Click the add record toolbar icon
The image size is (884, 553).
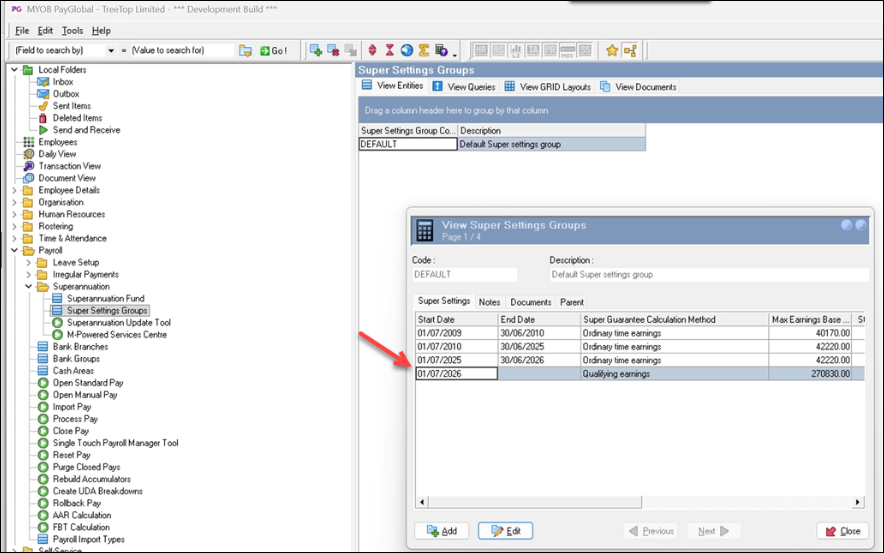pyautogui.click(x=316, y=50)
